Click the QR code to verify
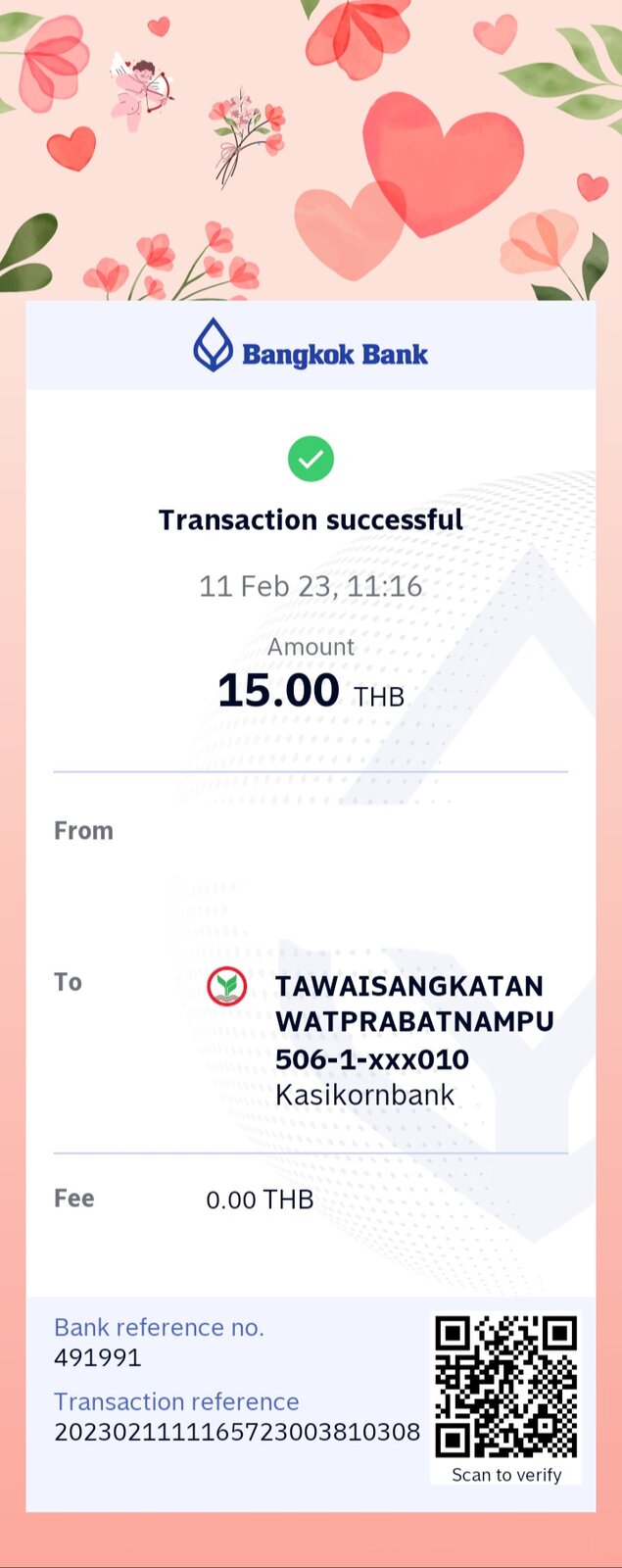This screenshot has width=622, height=1568. [x=506, y=1386]
